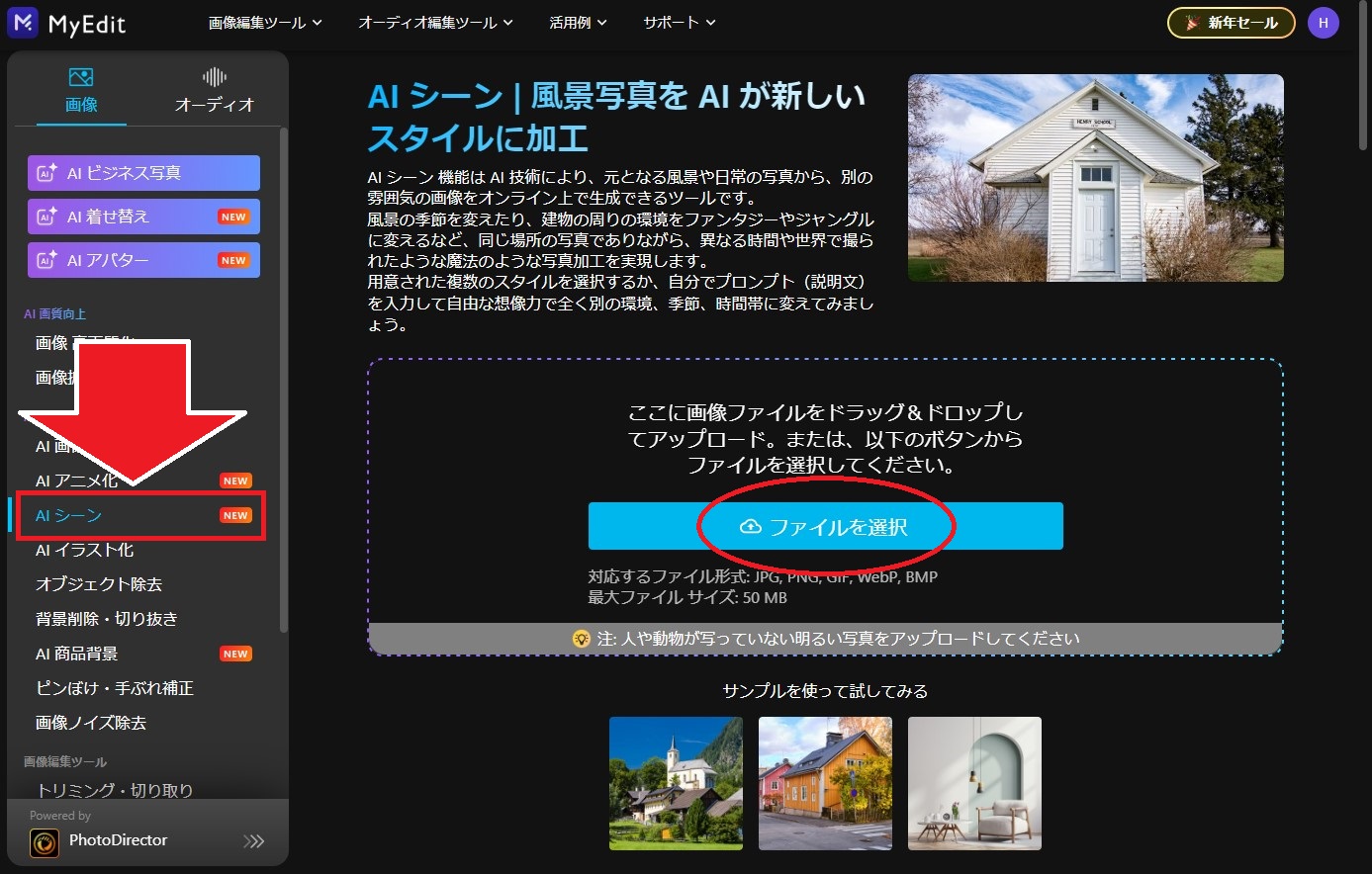Open the 画像編集ツール dropdown menu

[265, 23]
